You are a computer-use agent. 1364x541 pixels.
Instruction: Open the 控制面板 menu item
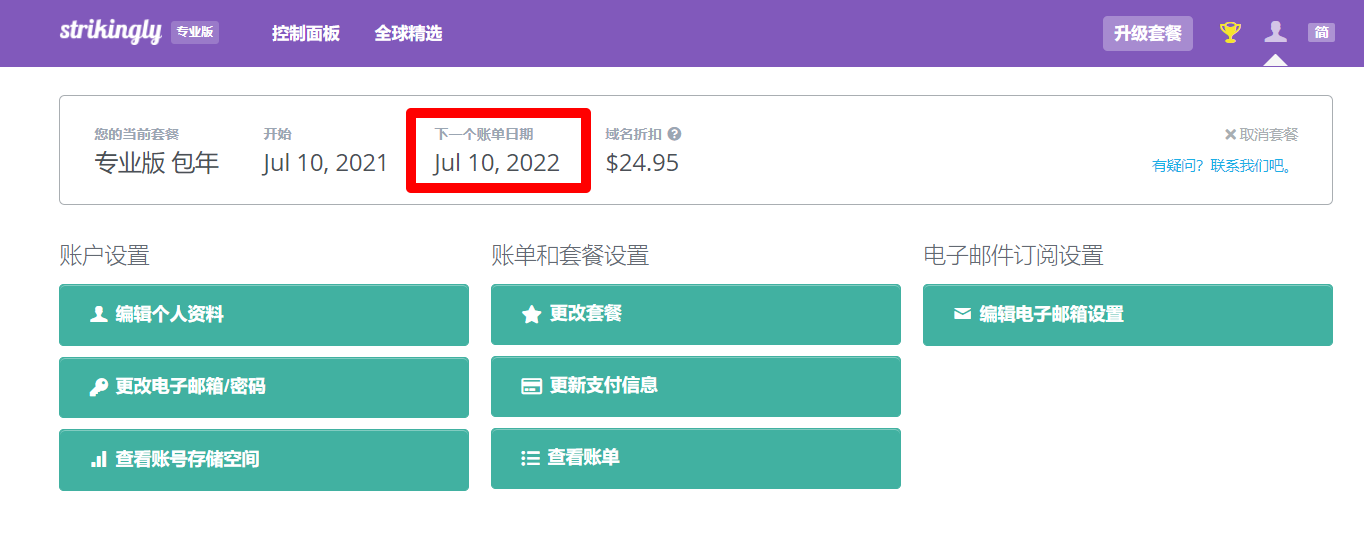click(x=306, y=33)
